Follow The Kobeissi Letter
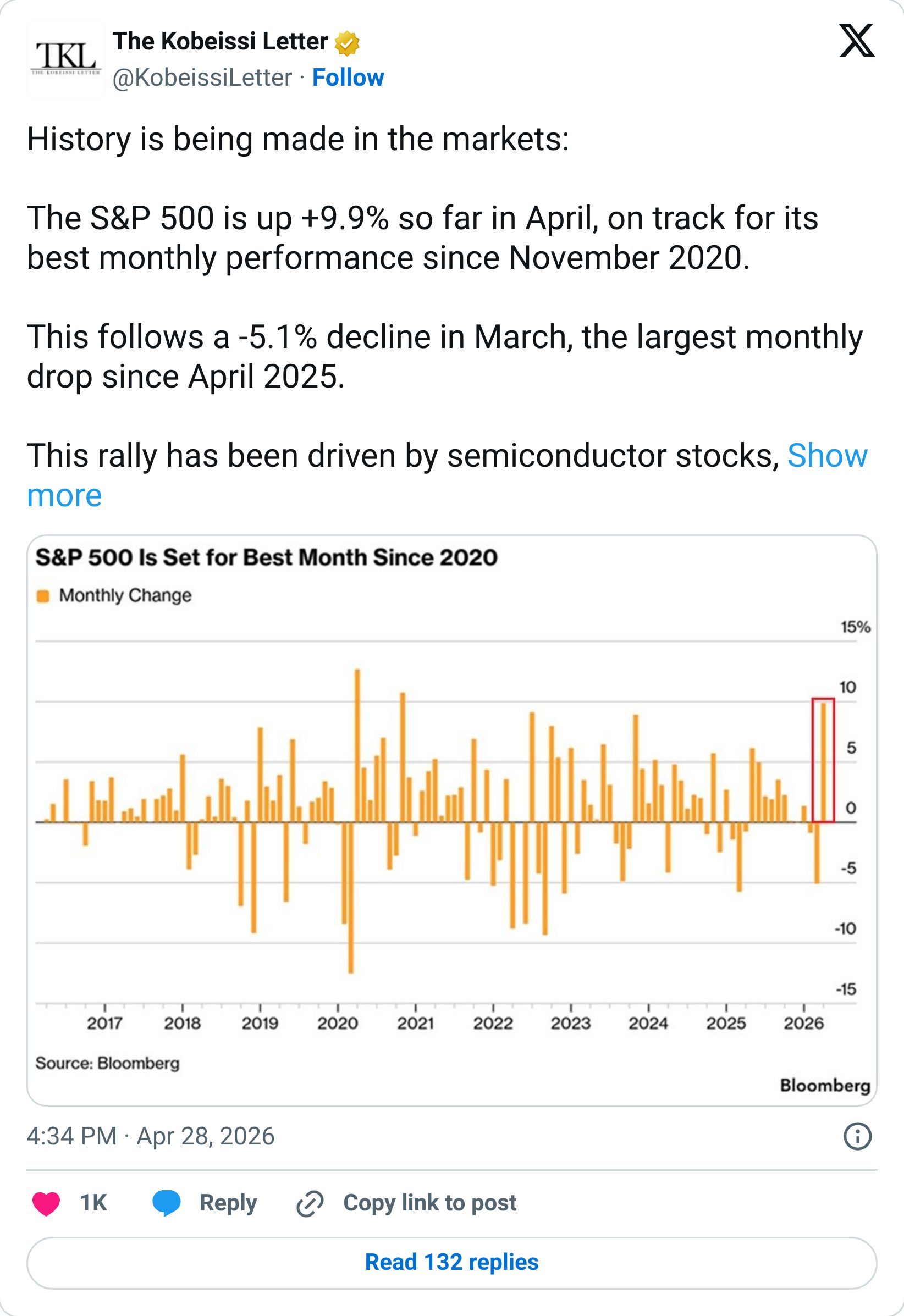Viewport: 904px width, 1316px height. (348, 78)
